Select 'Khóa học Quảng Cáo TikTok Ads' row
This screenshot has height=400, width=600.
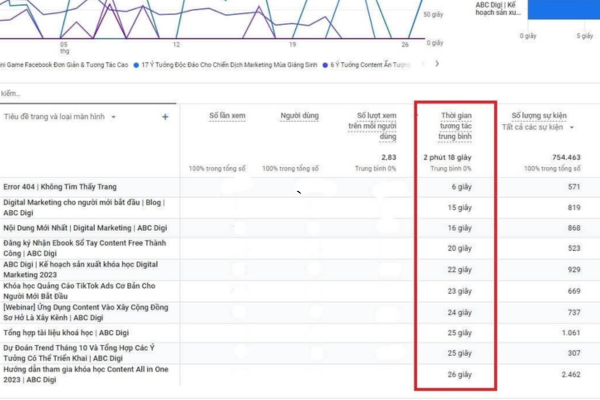pos(300,291)
